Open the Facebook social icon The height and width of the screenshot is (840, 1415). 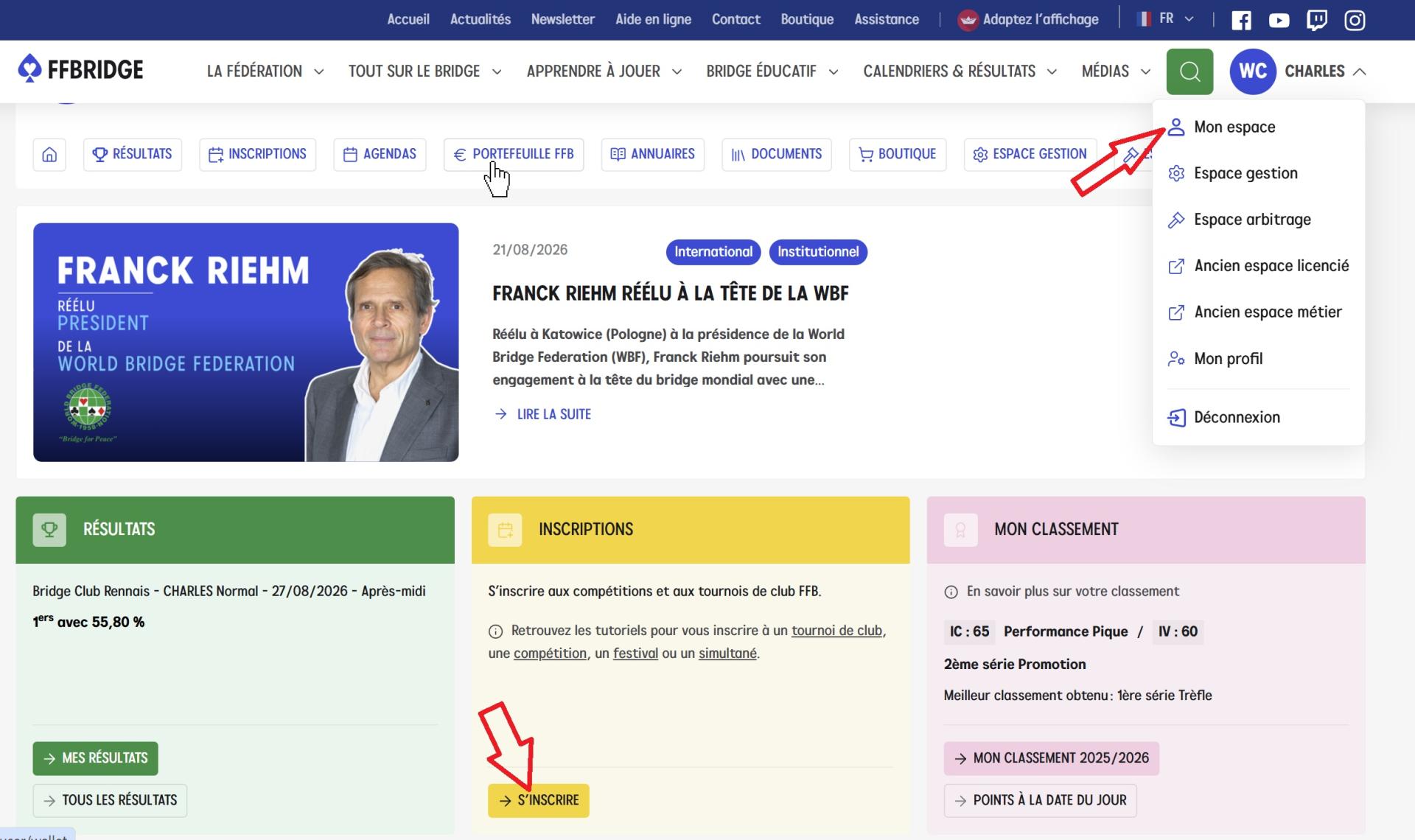tap(1241, 20)
